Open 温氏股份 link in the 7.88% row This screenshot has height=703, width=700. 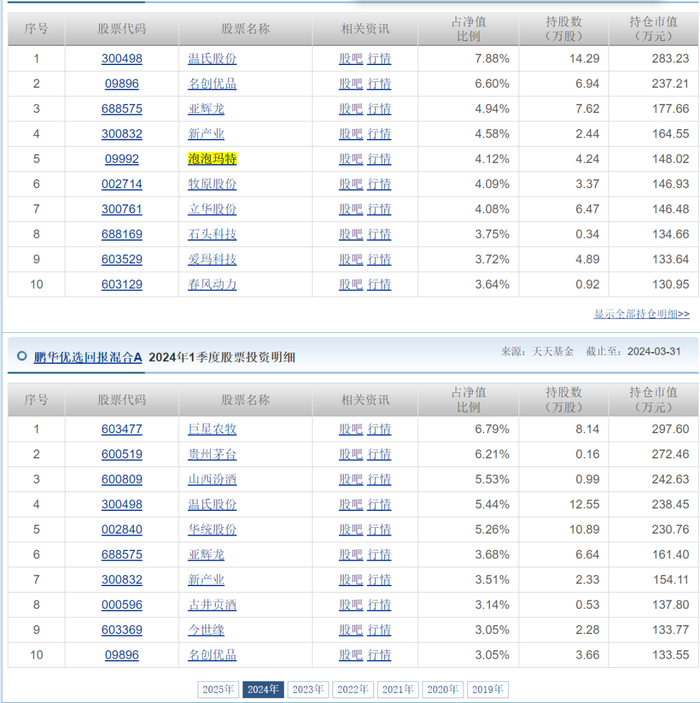coord(212,58)
